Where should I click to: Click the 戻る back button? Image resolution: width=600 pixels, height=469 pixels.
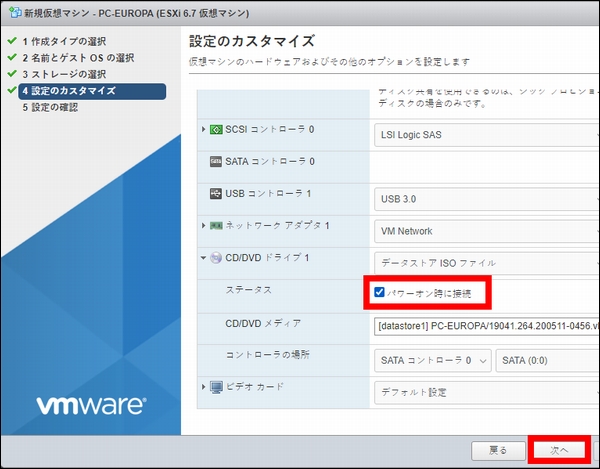pos(498,451)
